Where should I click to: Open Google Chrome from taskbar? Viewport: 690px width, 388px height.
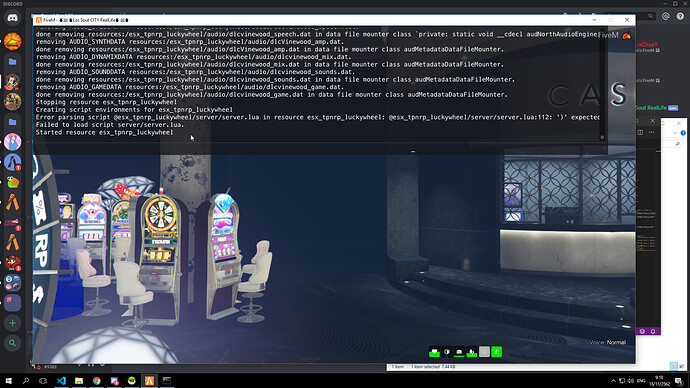pos(96,381)
